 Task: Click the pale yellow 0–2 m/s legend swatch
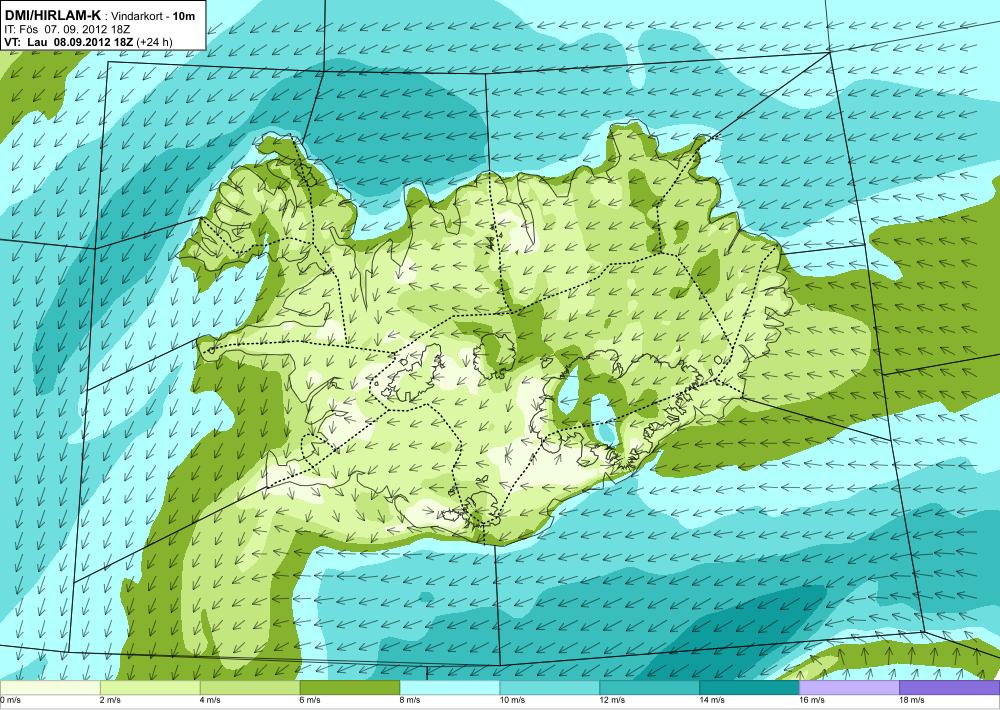click(50, 688)
